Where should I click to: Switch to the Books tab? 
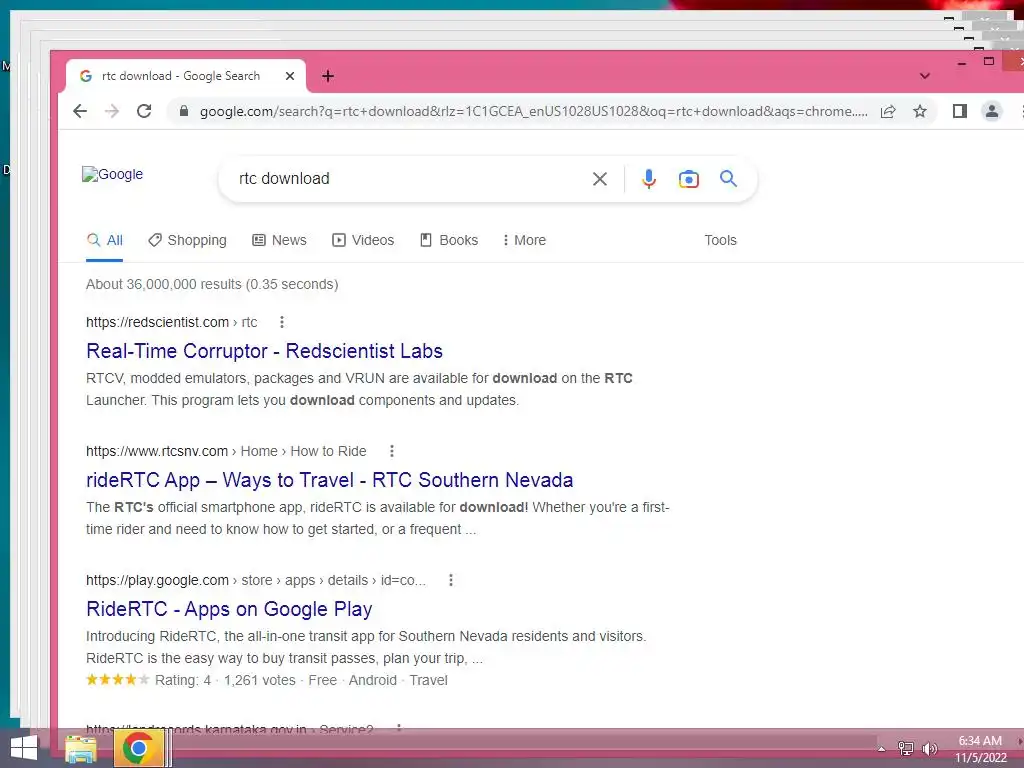point(449,240)
